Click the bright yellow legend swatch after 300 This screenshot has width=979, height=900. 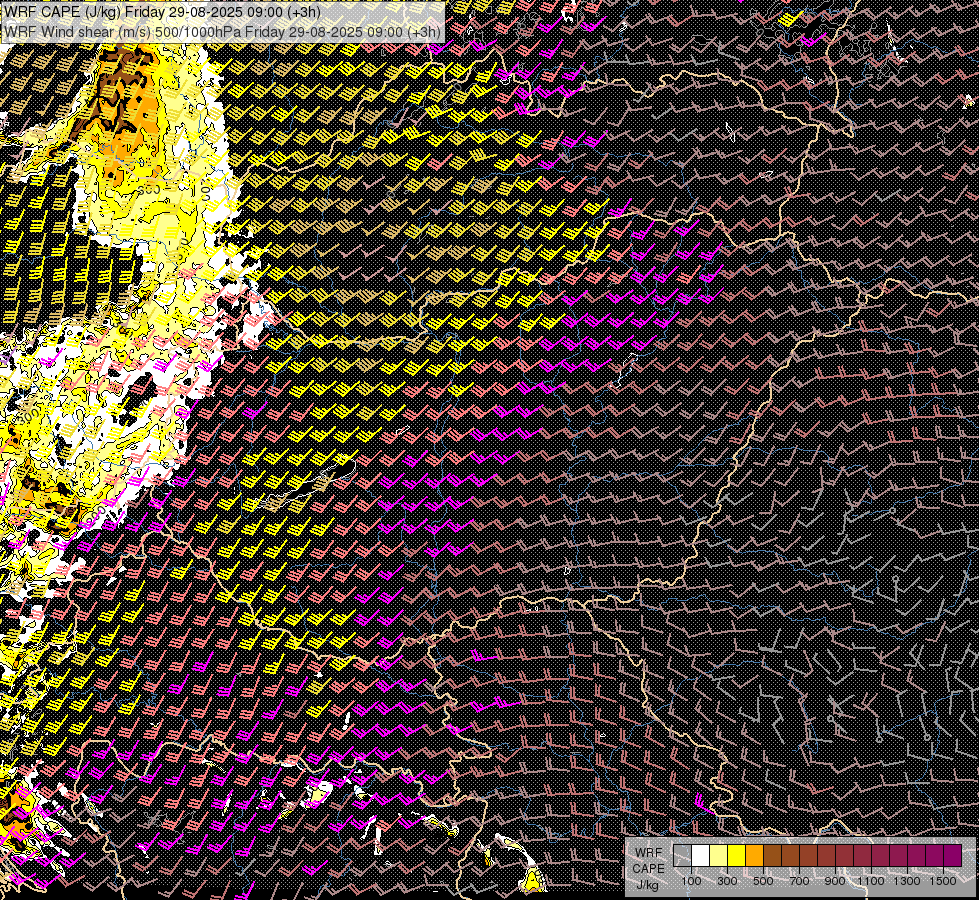[737, 856]
